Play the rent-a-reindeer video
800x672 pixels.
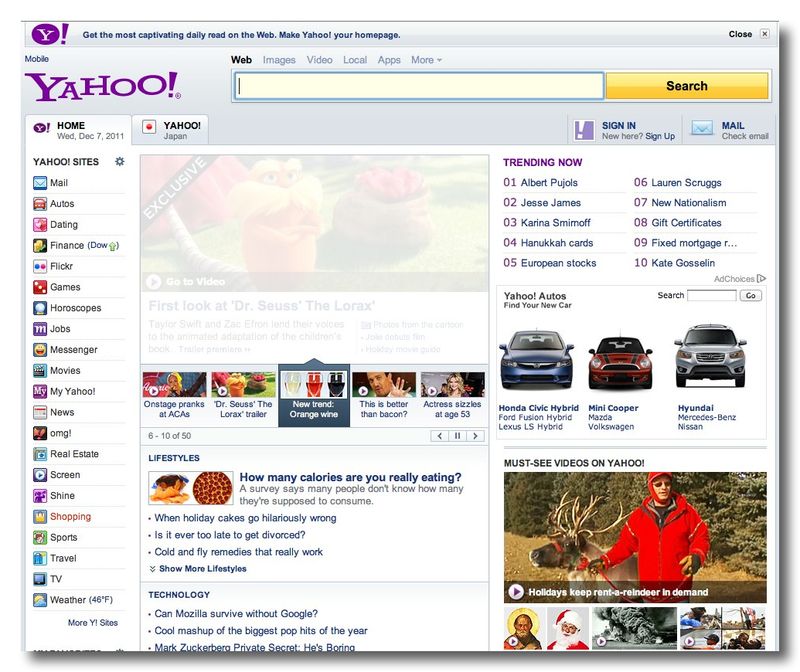(516, 592)
